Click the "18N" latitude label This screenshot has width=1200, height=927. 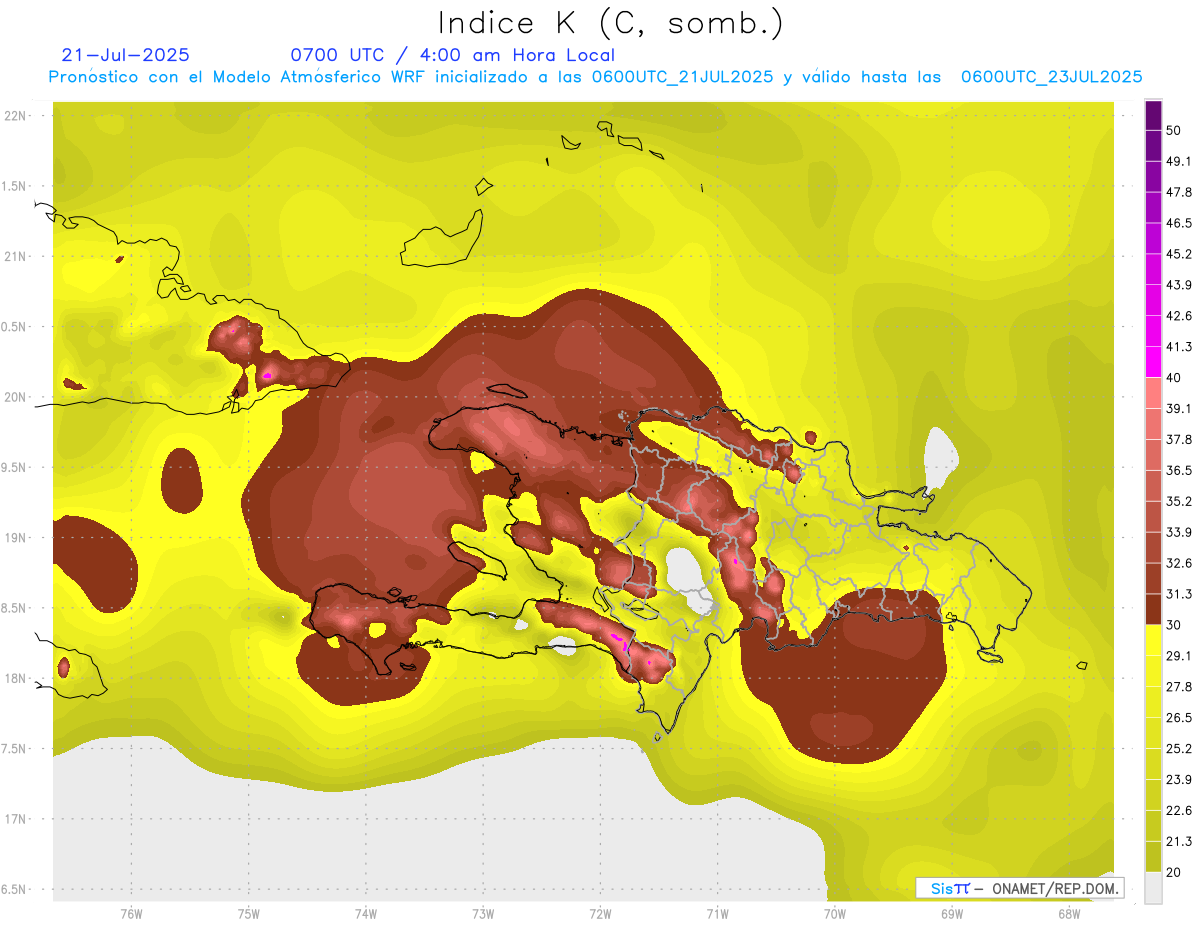tap(17, 678)
